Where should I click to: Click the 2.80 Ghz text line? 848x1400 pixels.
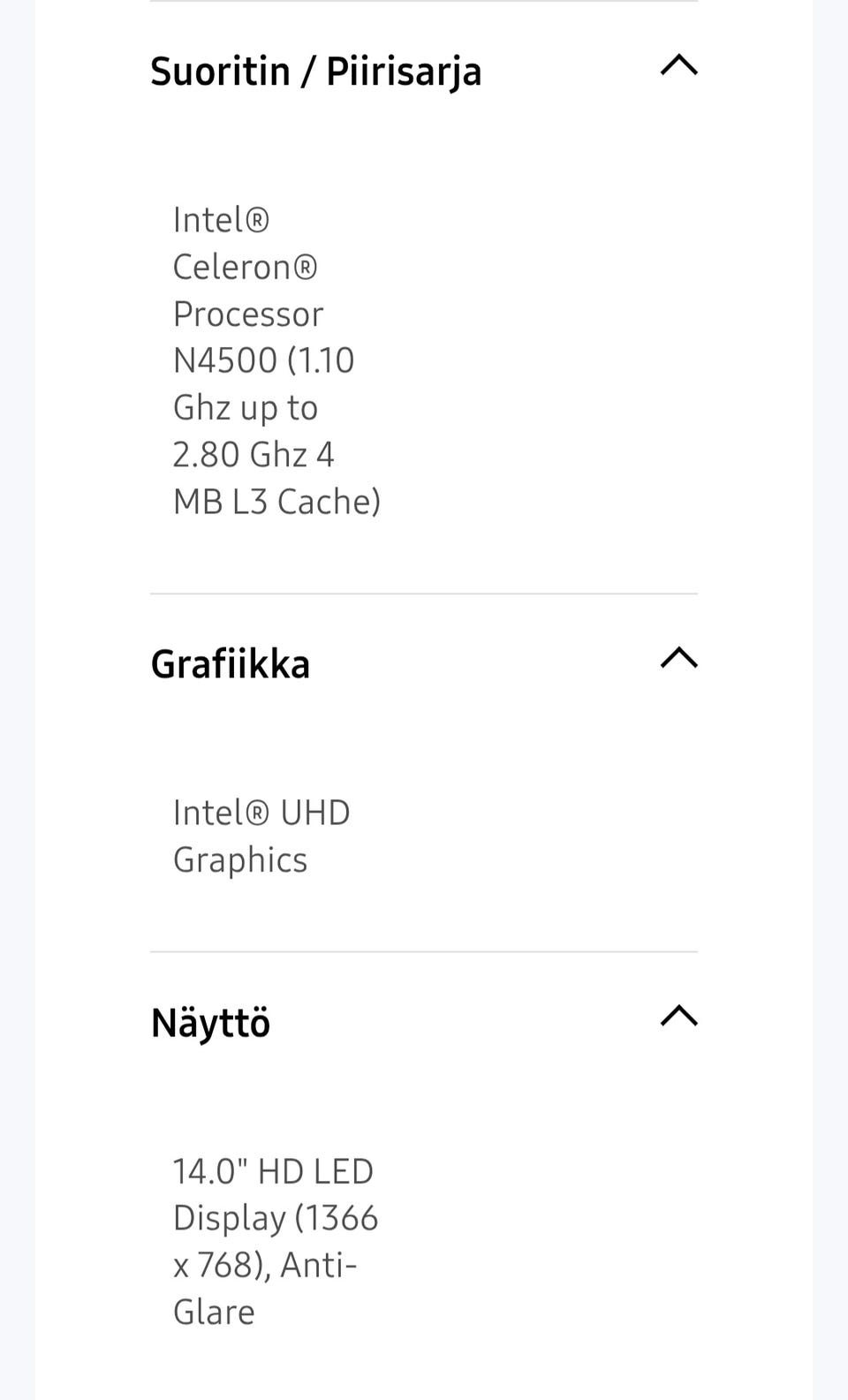pos(254,454)
